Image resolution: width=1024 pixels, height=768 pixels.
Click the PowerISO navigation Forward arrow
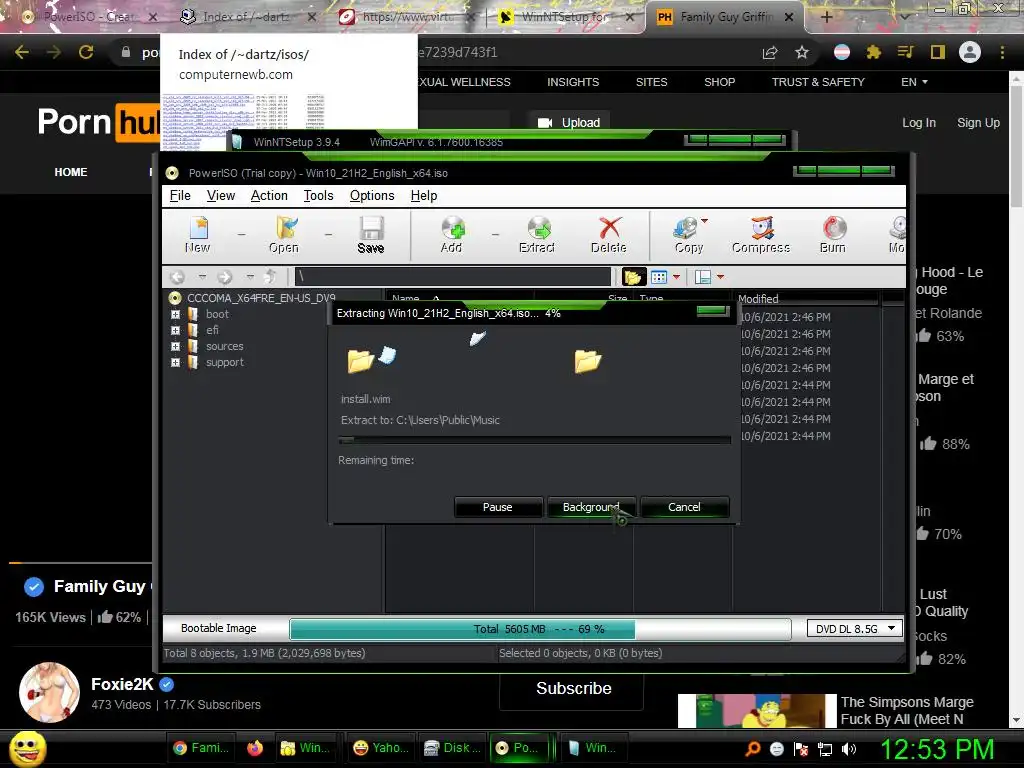tap(225, 277)
